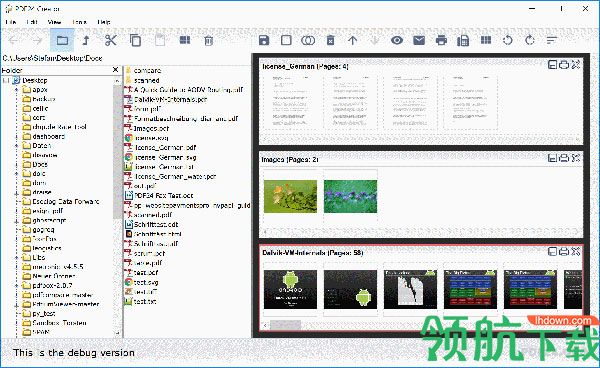The height and width of the screenshot is (368, 600).
Task: Save the document with floppy disk icon
Action: coord(264,40)
